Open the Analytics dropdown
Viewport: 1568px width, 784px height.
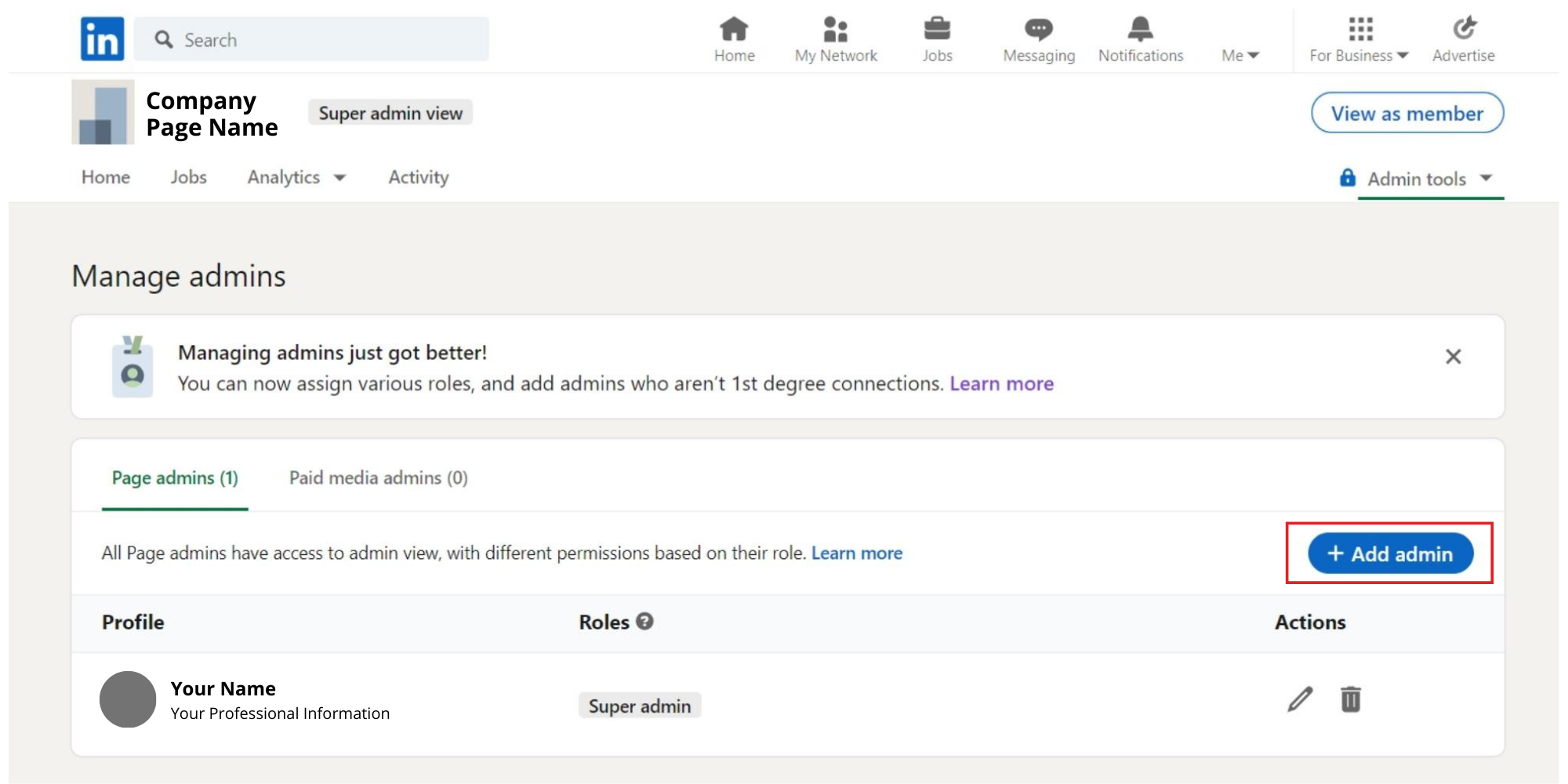(296, 177)
